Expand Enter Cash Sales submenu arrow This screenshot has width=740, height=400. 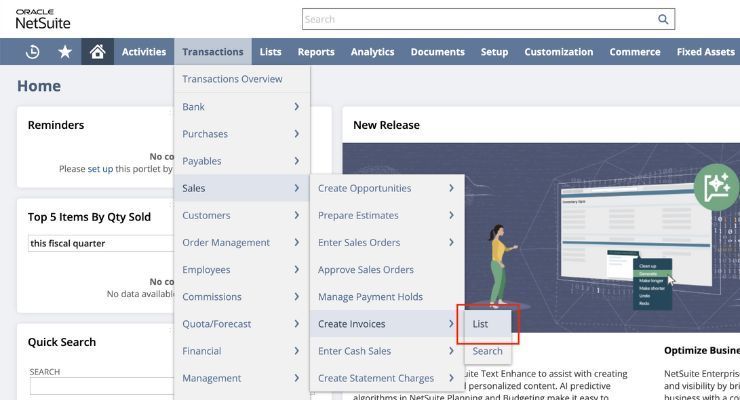451,351
